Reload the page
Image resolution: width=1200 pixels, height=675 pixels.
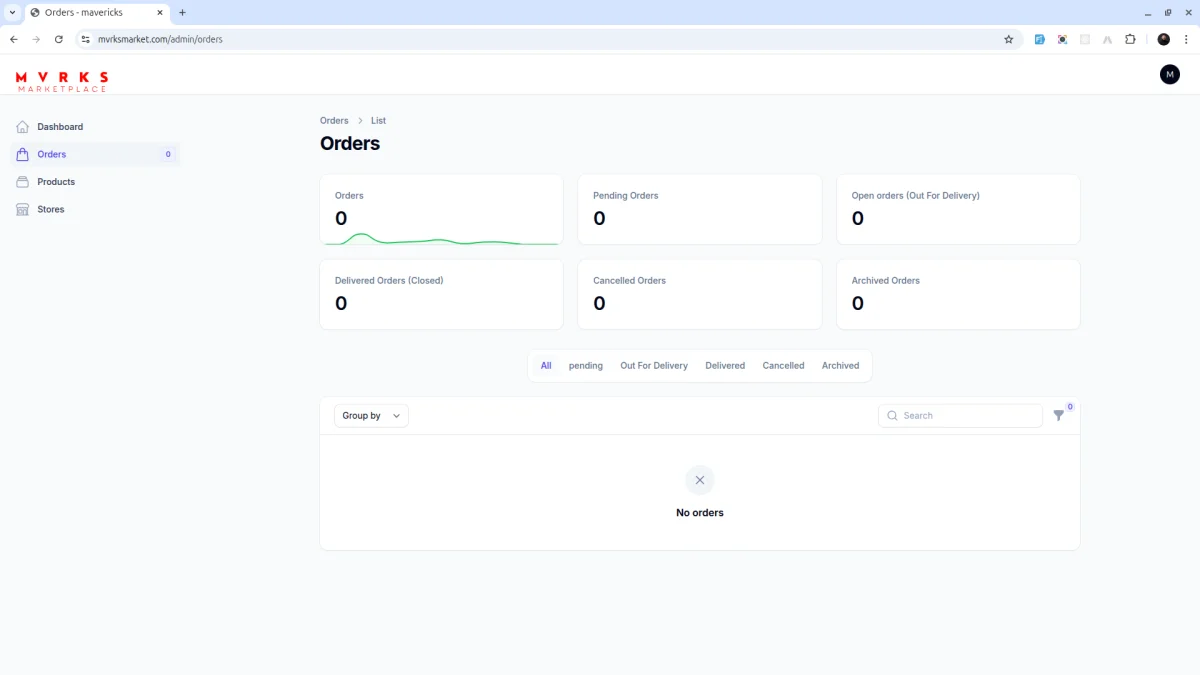click(59, 39)
